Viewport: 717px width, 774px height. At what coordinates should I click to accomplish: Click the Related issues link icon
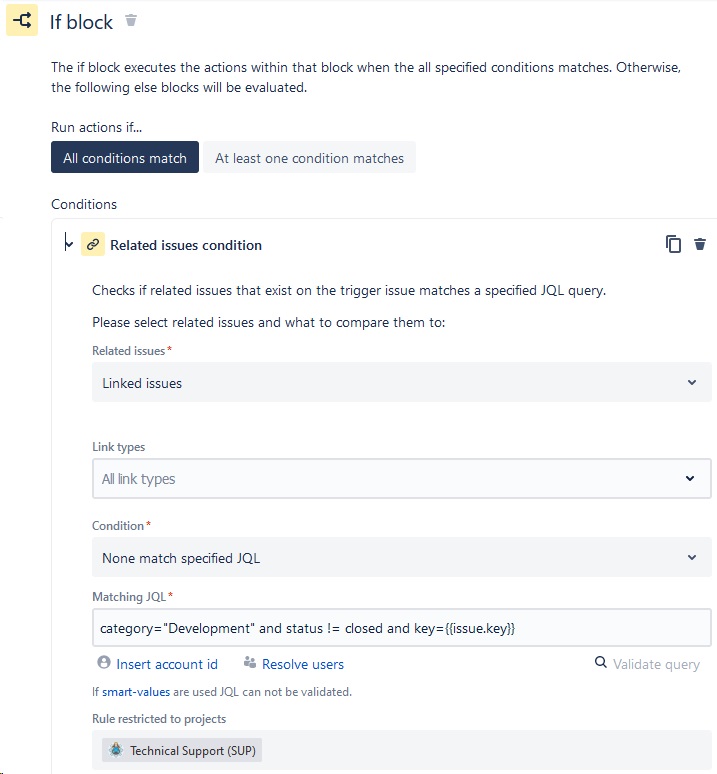93,244
